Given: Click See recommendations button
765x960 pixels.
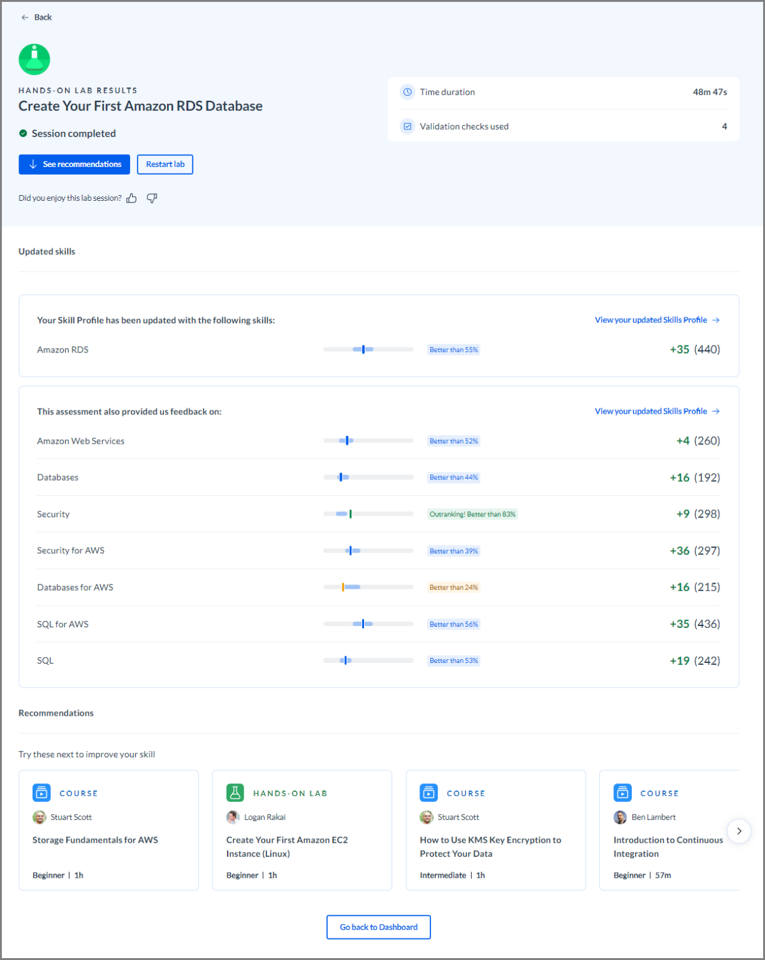Looking at the screenshot, I should pyautogui.click(x=74, y=164).
